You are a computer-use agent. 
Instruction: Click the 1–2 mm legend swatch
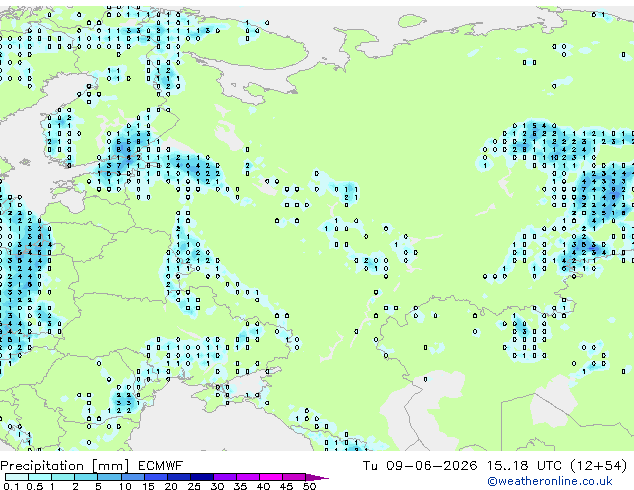pos(63,477)
